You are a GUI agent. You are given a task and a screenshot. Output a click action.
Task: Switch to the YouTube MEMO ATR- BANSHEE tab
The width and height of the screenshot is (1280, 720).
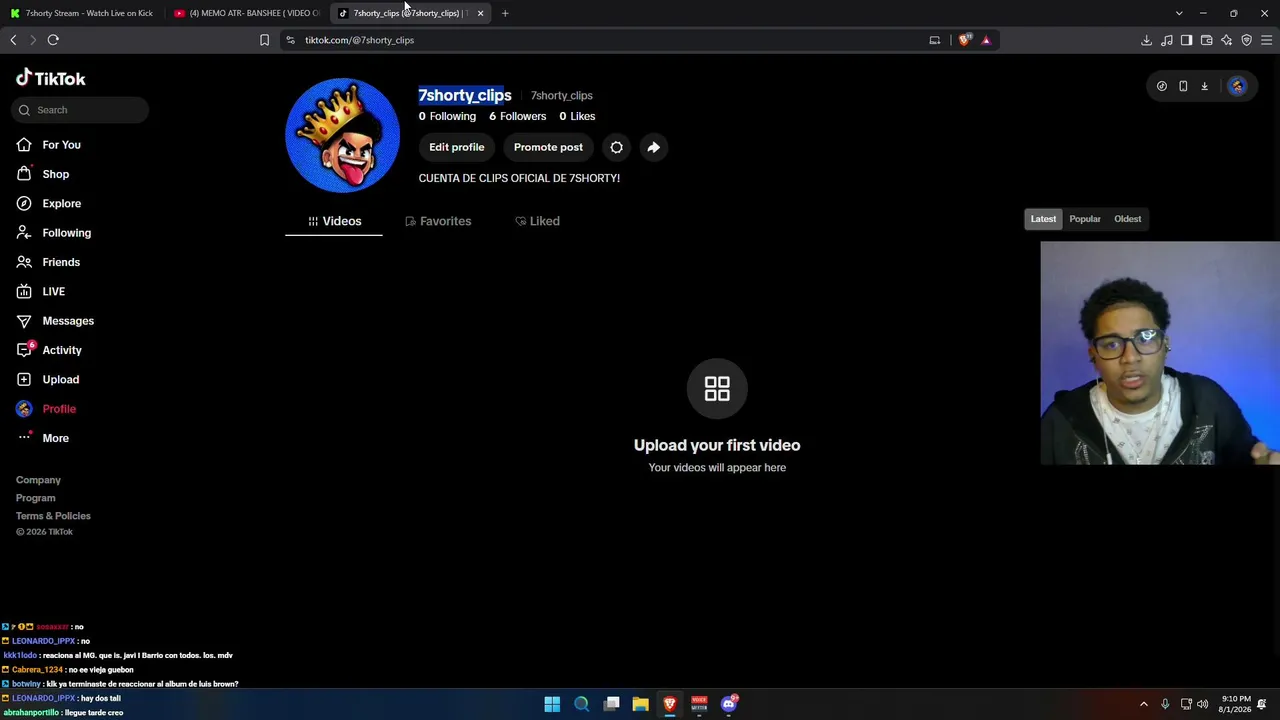(x=246, y=13)
